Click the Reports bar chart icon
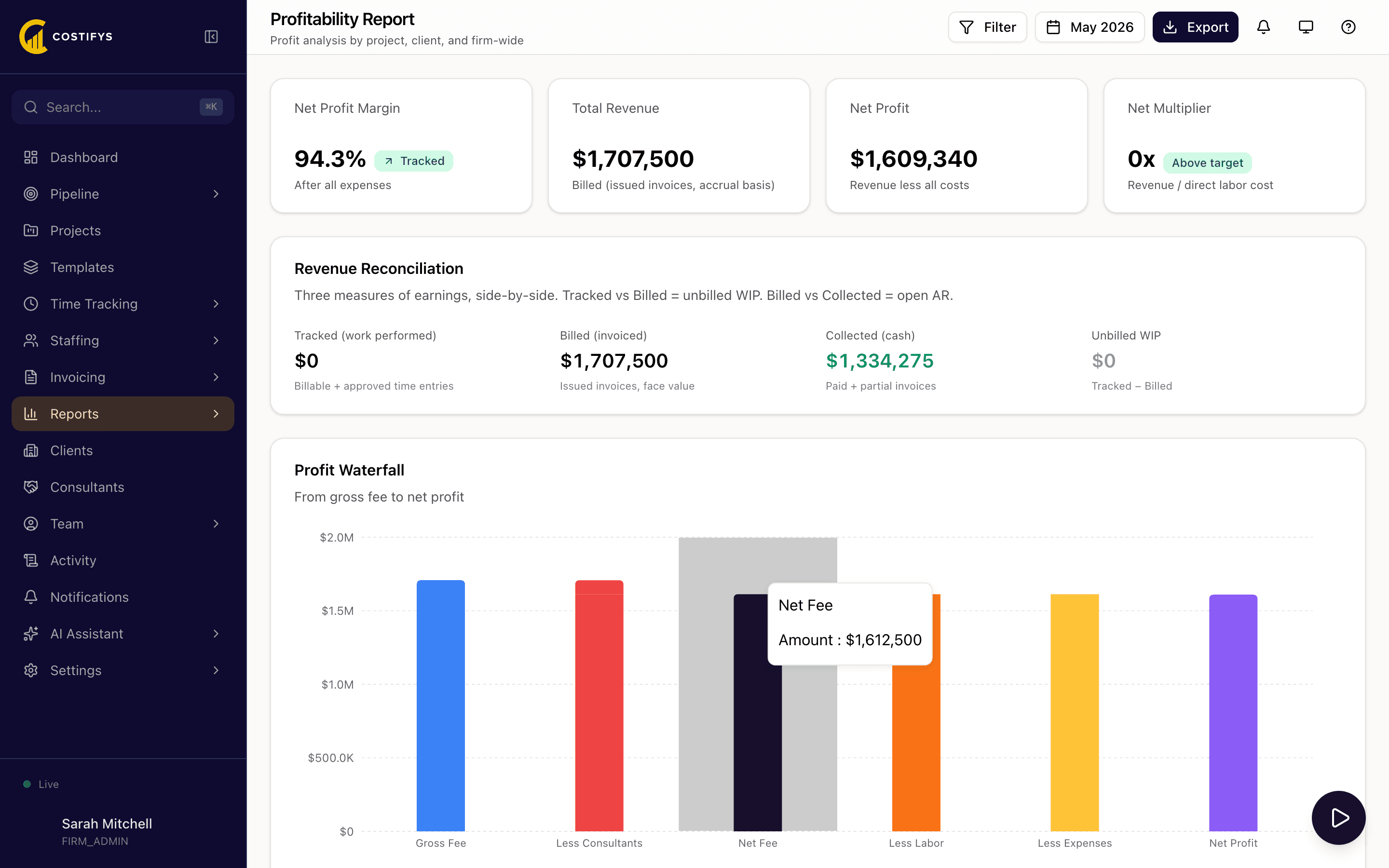1389x868 pixels. click(x=31, y=414)
